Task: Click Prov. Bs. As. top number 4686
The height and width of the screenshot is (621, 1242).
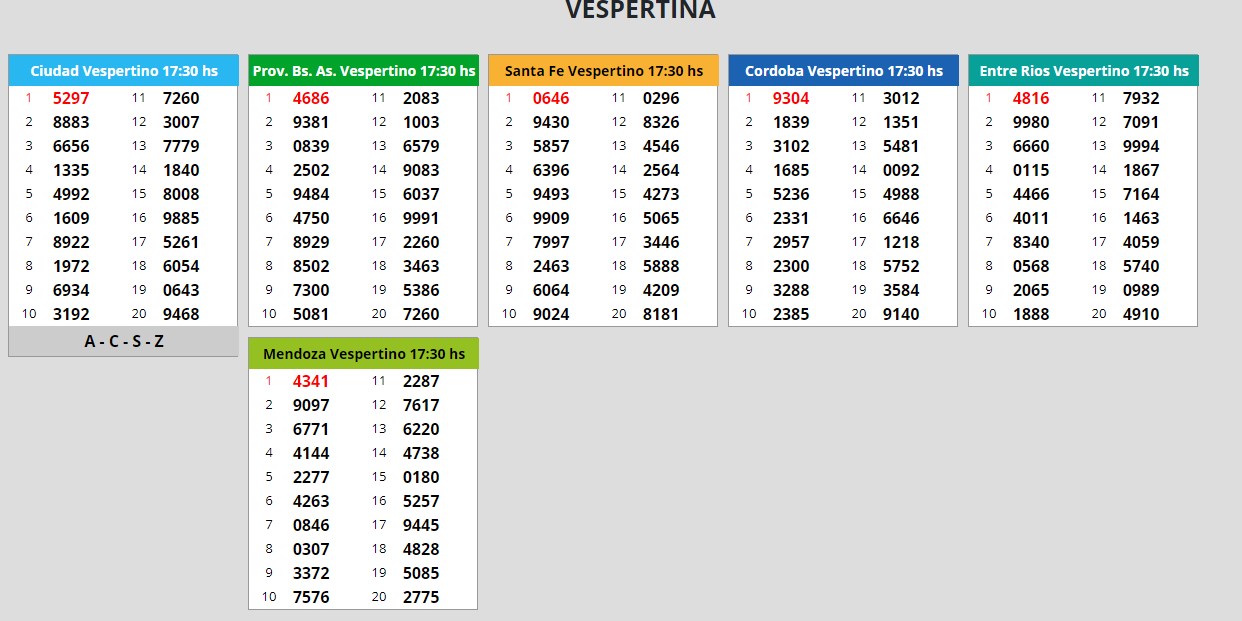Action: (311, 98)
